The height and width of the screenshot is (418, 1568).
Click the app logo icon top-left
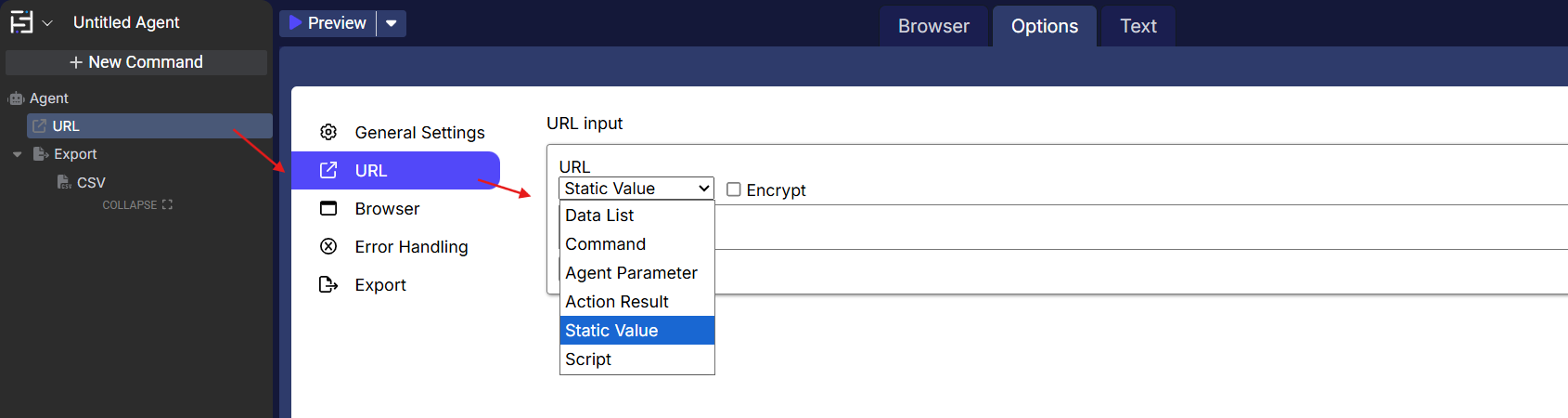click(x=21, y=22)
